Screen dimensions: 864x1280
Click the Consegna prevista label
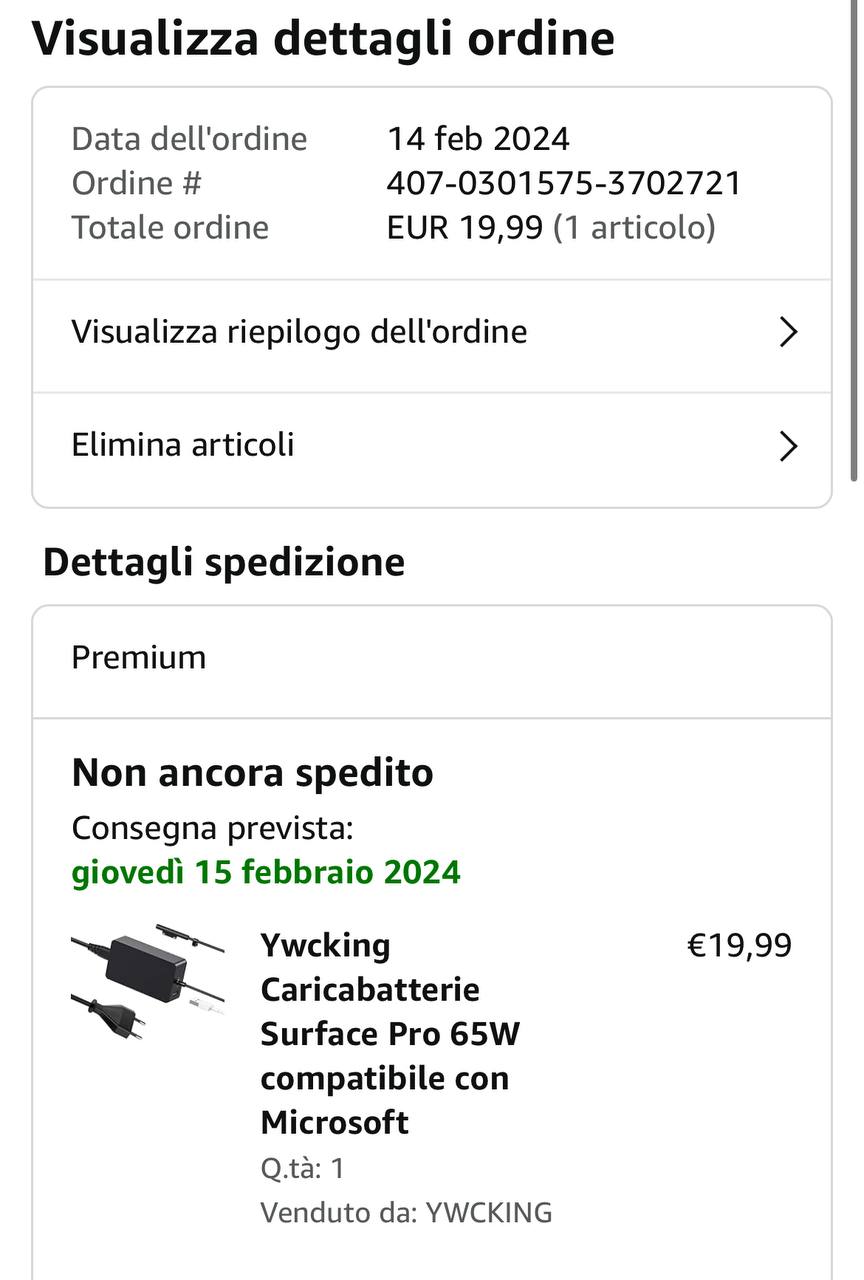[212, 828]
